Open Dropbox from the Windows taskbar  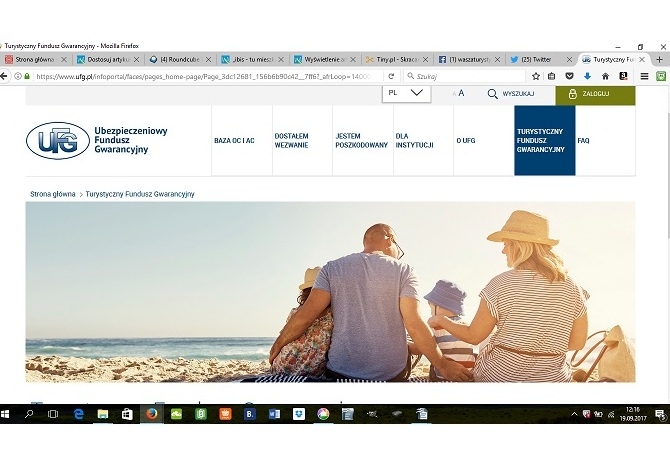point(299,413)
